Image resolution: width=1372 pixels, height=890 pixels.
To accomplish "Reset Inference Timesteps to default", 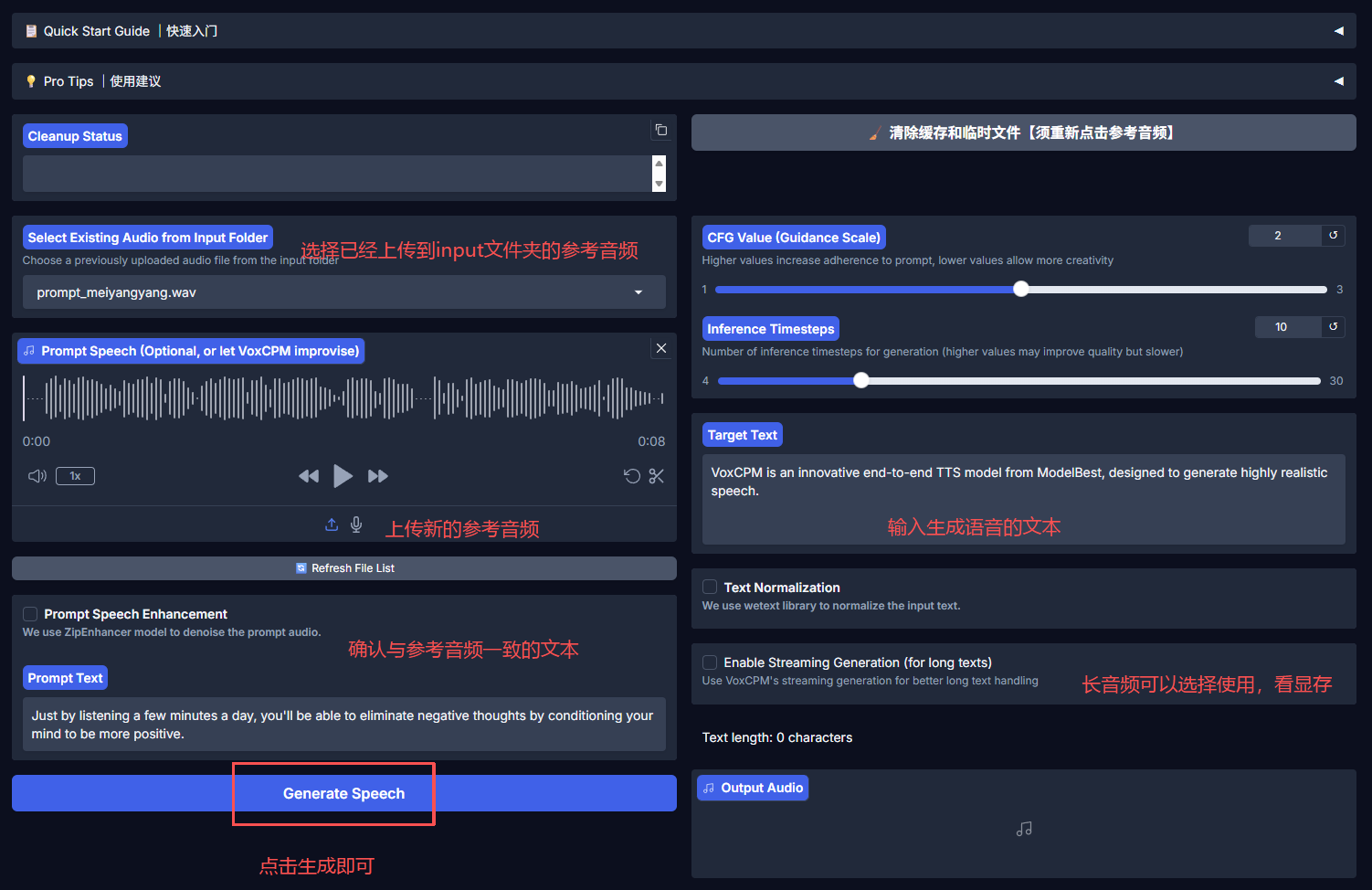I will [1333, 327].
